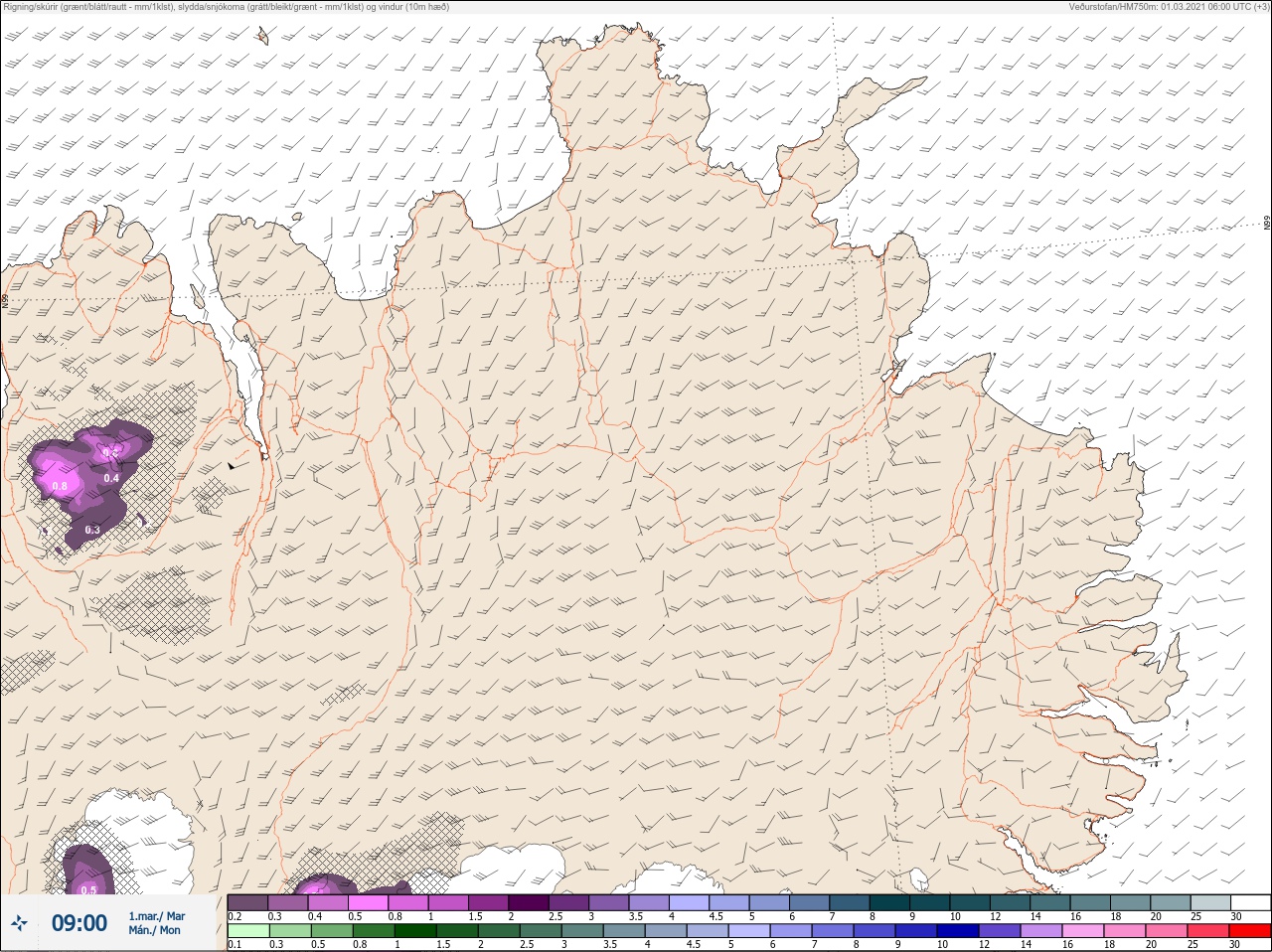Click the 0.4 value on the purple snowfall area
Screen dimensions: 1272x952
[111, 478]
